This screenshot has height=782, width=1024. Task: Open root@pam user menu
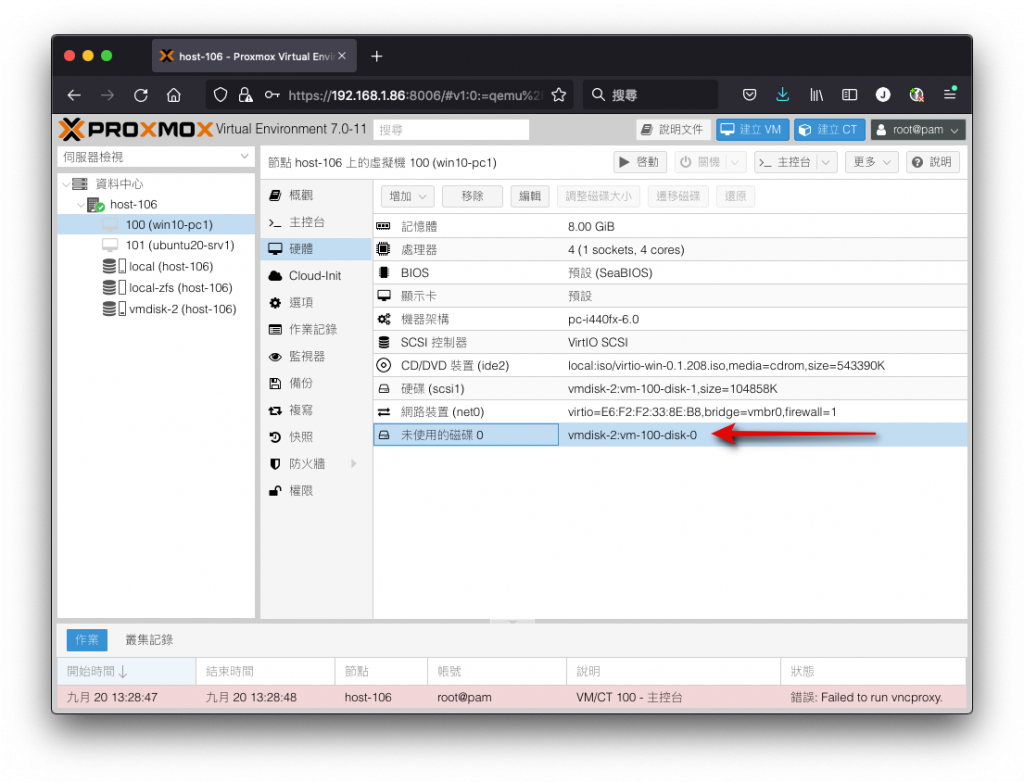917,130
